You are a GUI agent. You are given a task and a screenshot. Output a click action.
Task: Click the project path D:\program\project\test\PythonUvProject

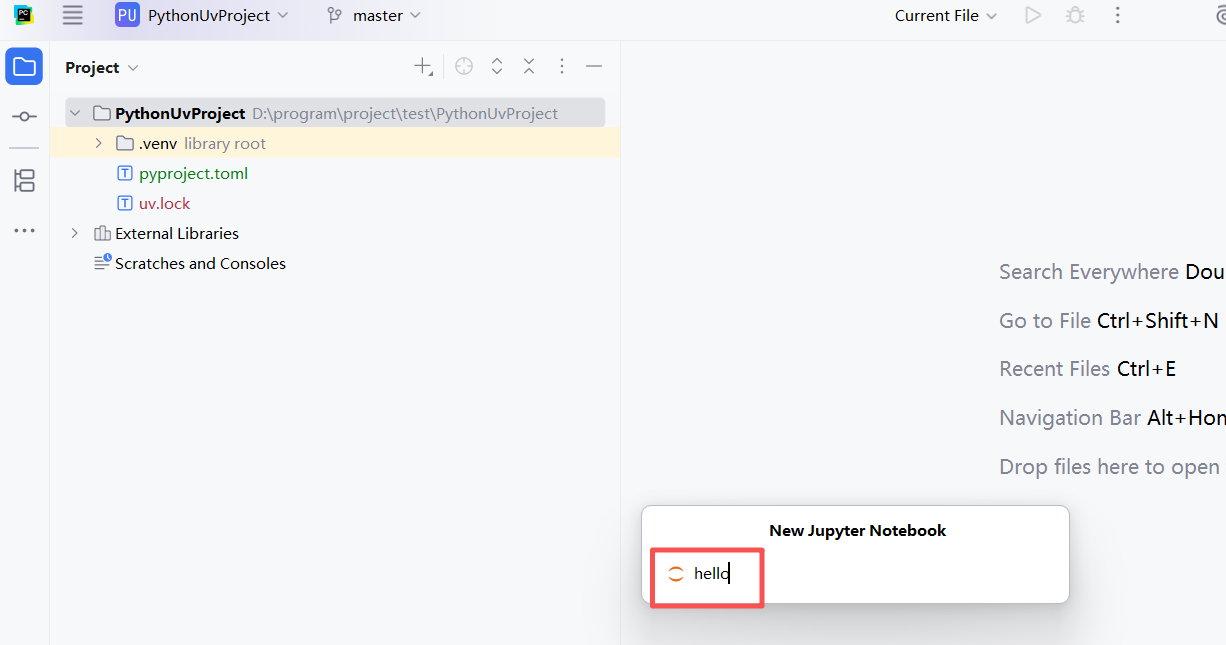pyautogui.click(x=405, y=113)
